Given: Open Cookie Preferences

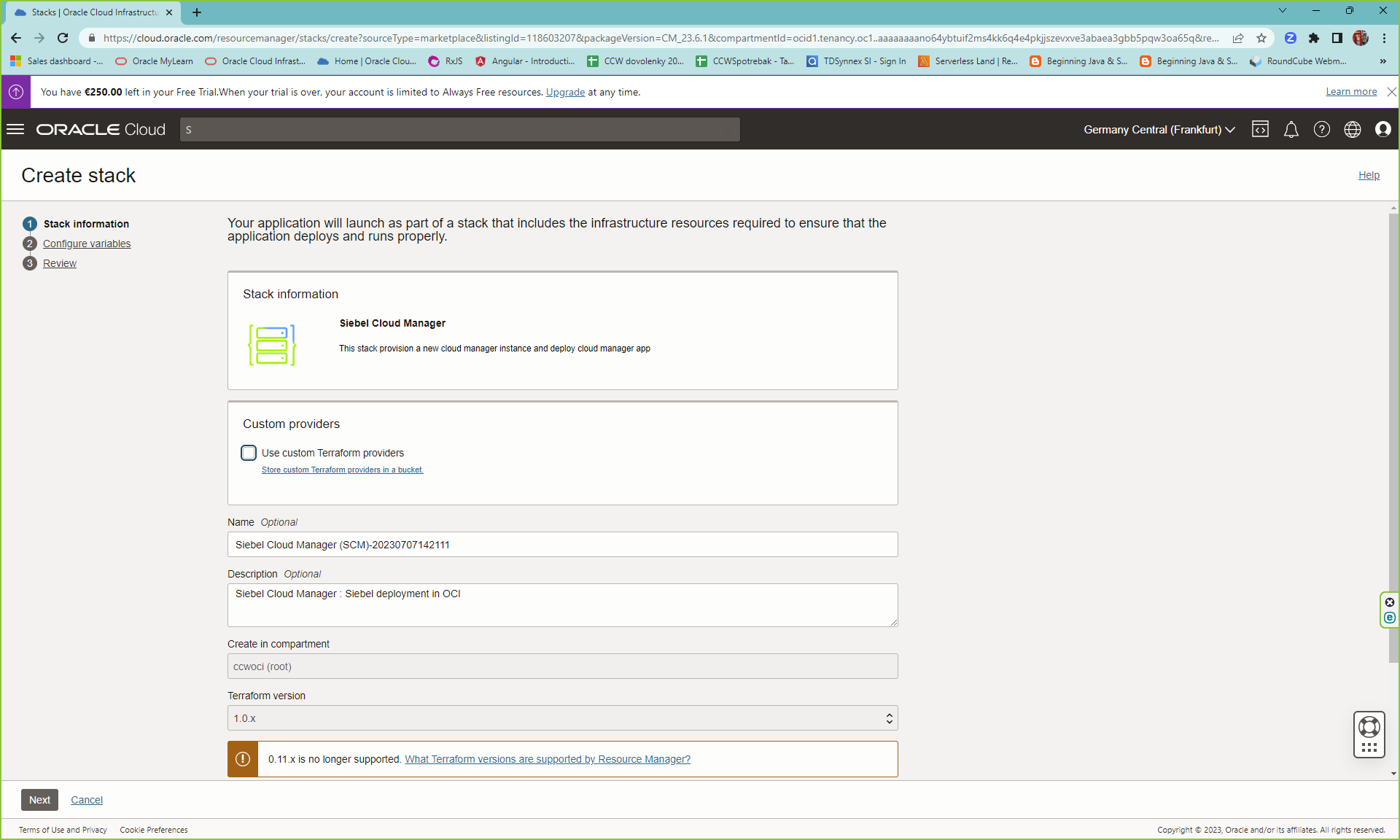Looking at the screenshot, I should point(154,830).
